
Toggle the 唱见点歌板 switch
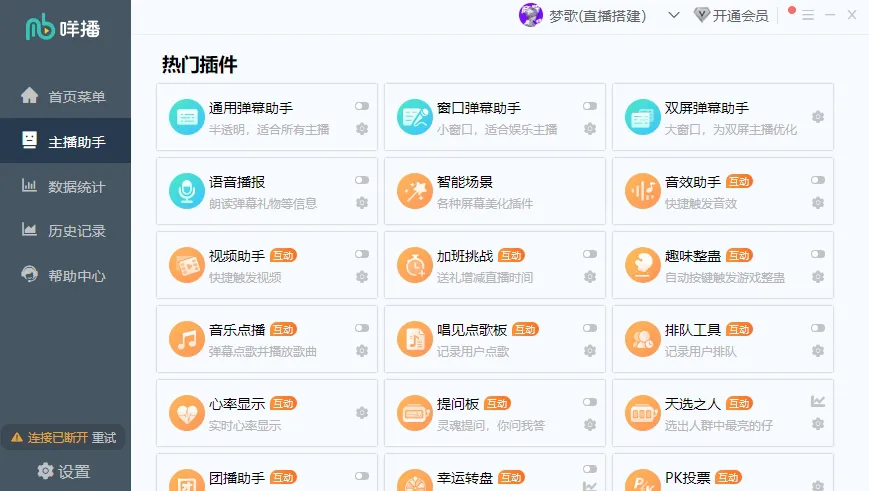click(x=590, y=328)
